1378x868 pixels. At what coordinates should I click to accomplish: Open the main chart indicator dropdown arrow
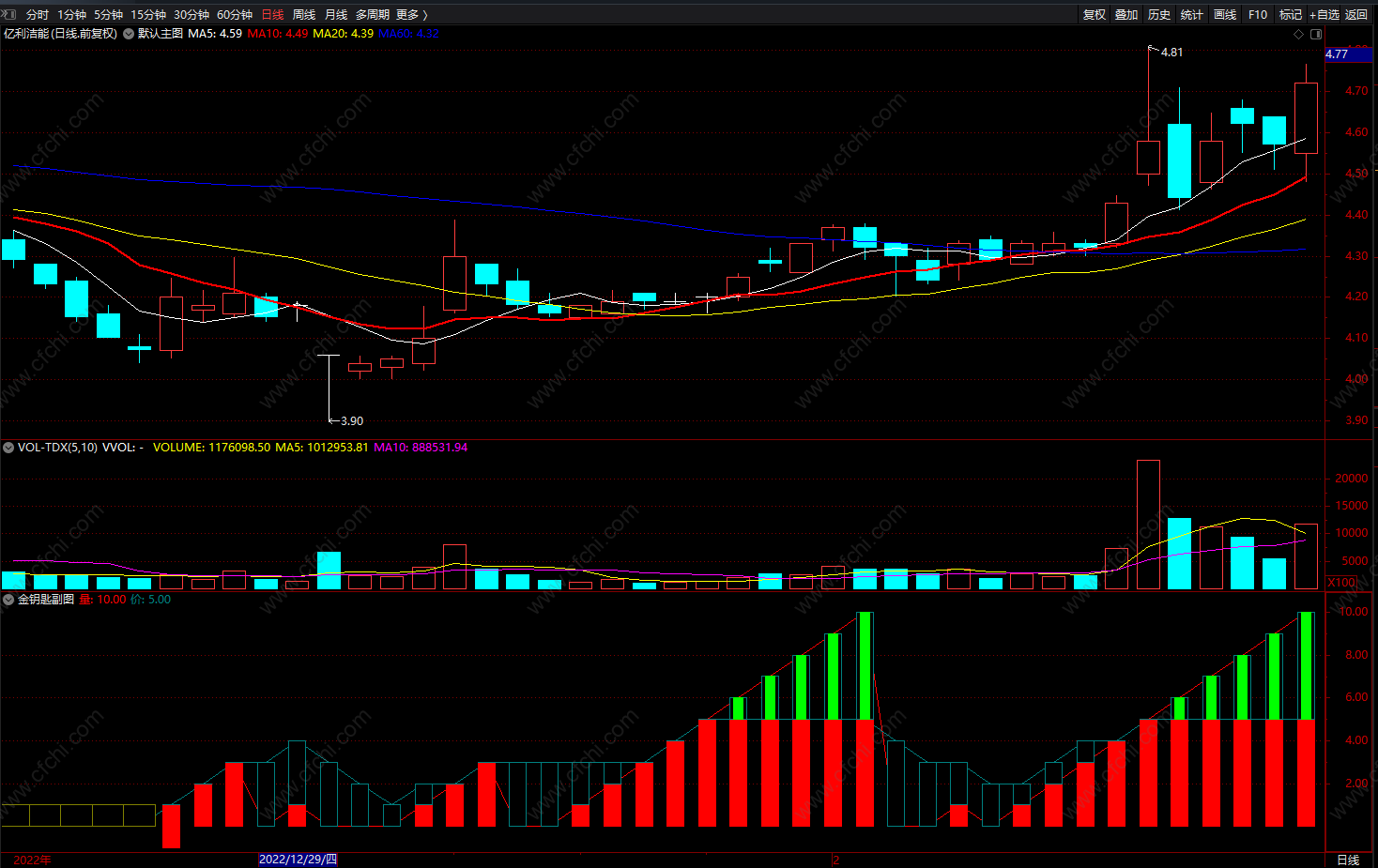point(129,34)
